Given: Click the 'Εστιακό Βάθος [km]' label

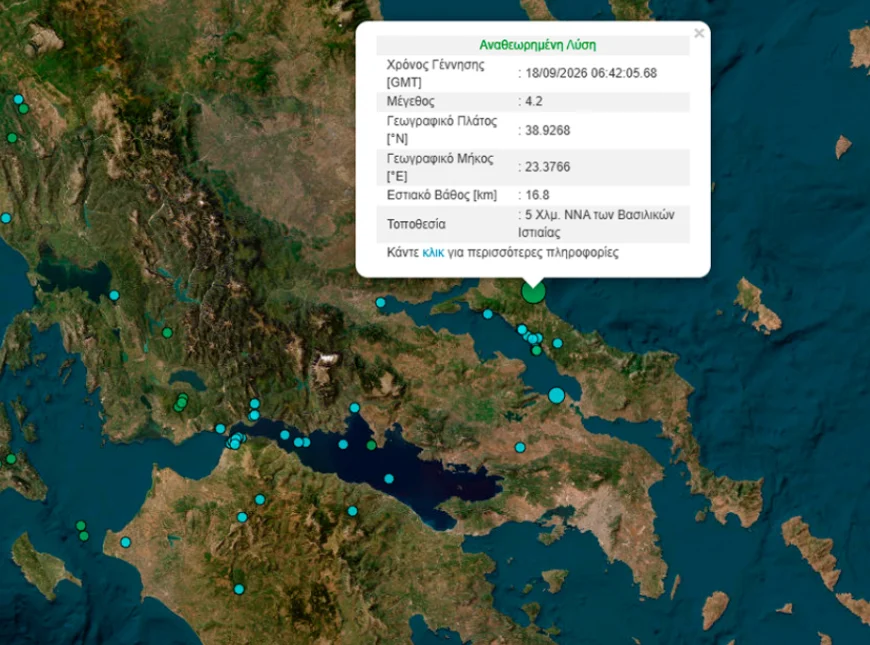Looking at the screenshot, I should (x=442, y=195).
